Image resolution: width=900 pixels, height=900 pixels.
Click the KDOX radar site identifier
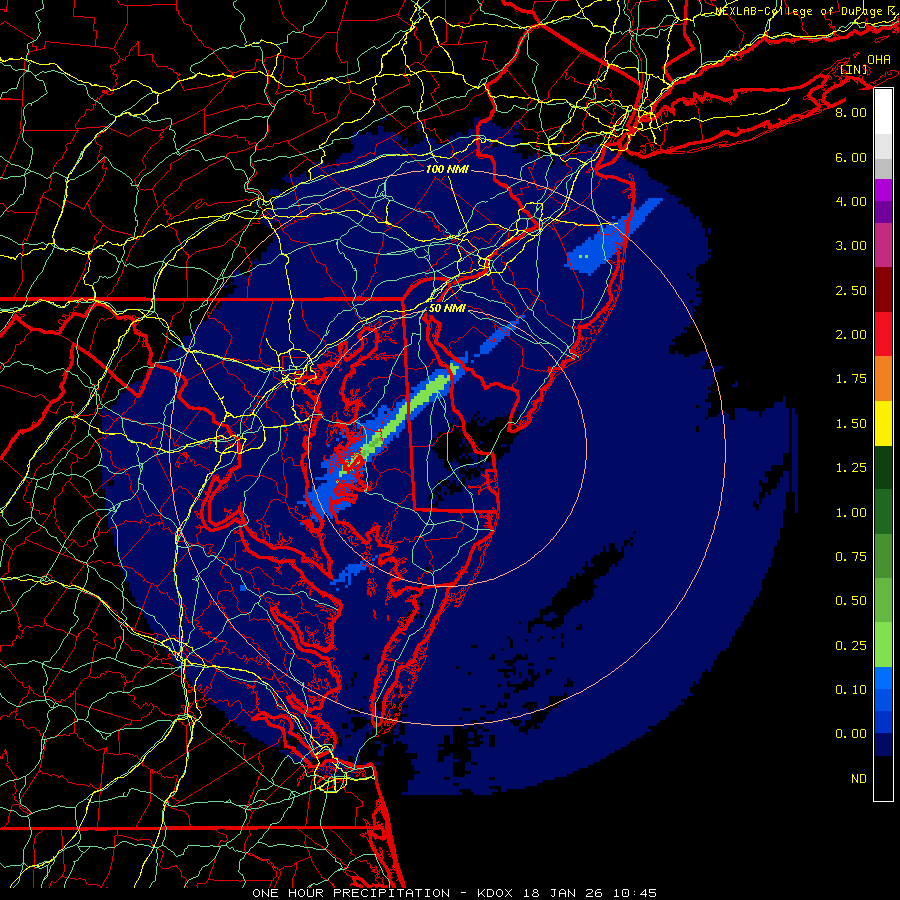click(x=496, y=893)
